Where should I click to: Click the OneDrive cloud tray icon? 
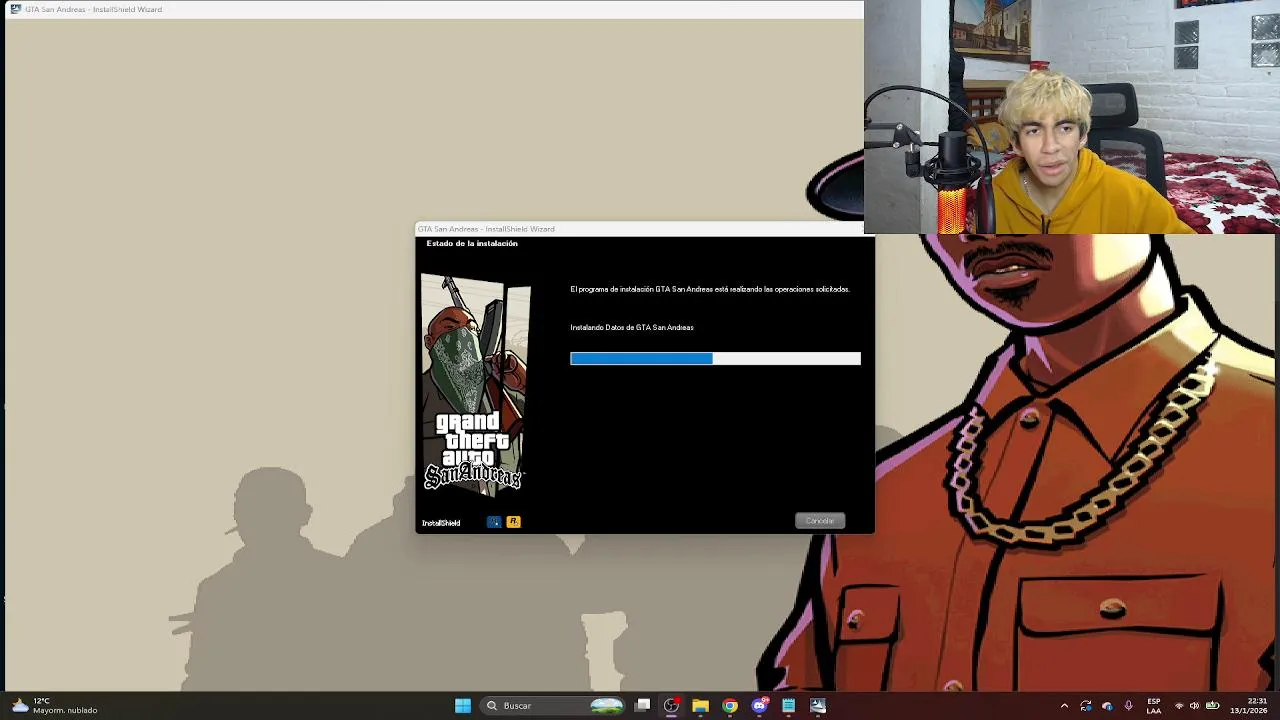(1107, 706)
